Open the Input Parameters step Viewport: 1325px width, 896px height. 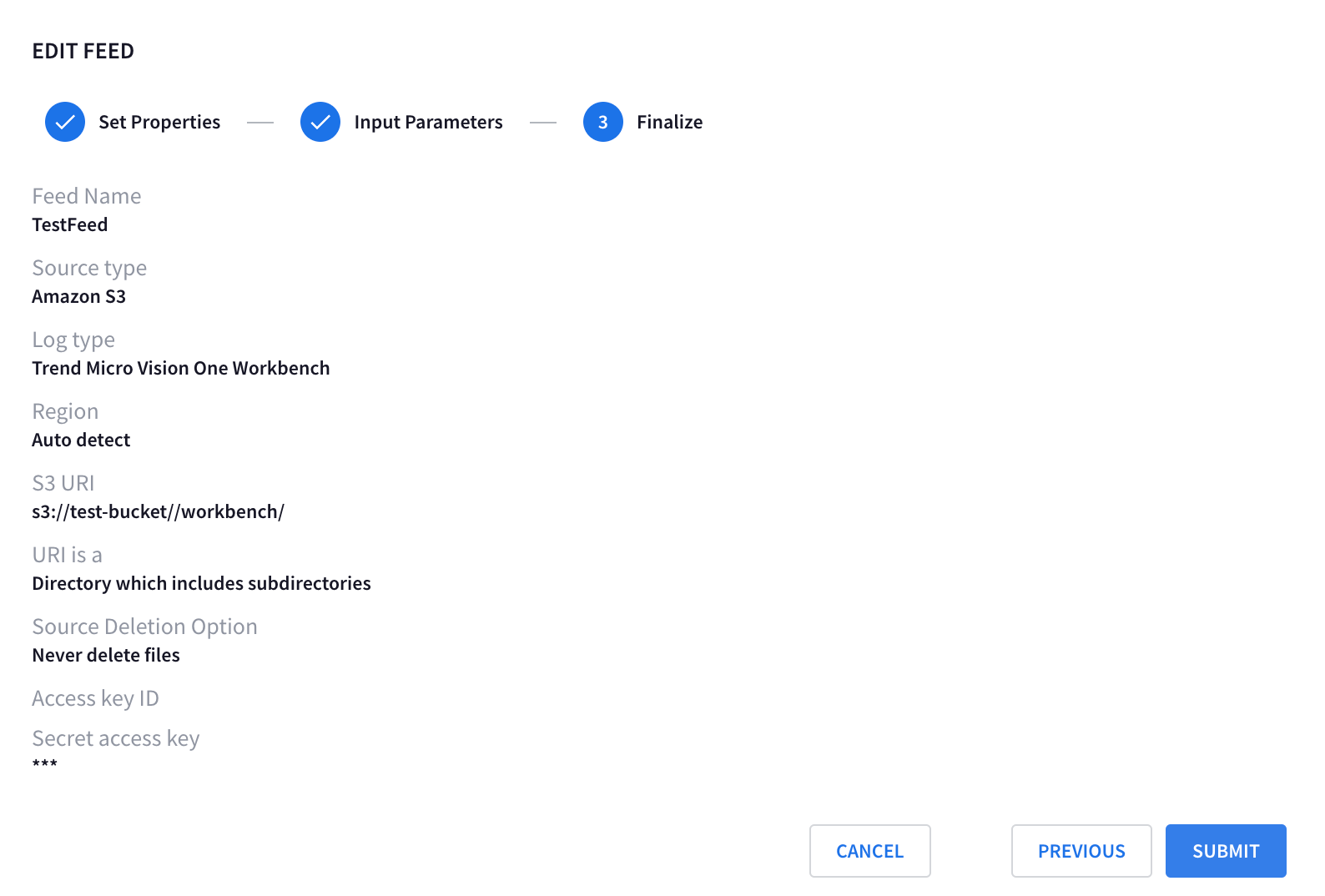point(428,122)
